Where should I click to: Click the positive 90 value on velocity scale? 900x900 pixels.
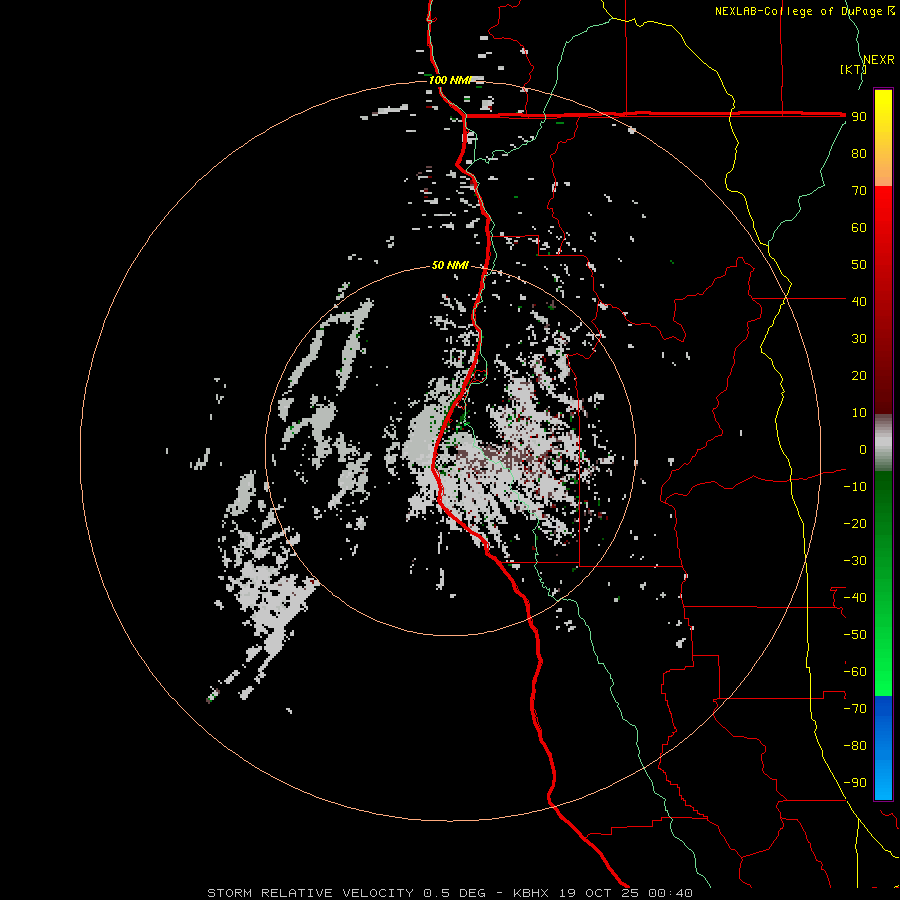click(x=859, y=117)
